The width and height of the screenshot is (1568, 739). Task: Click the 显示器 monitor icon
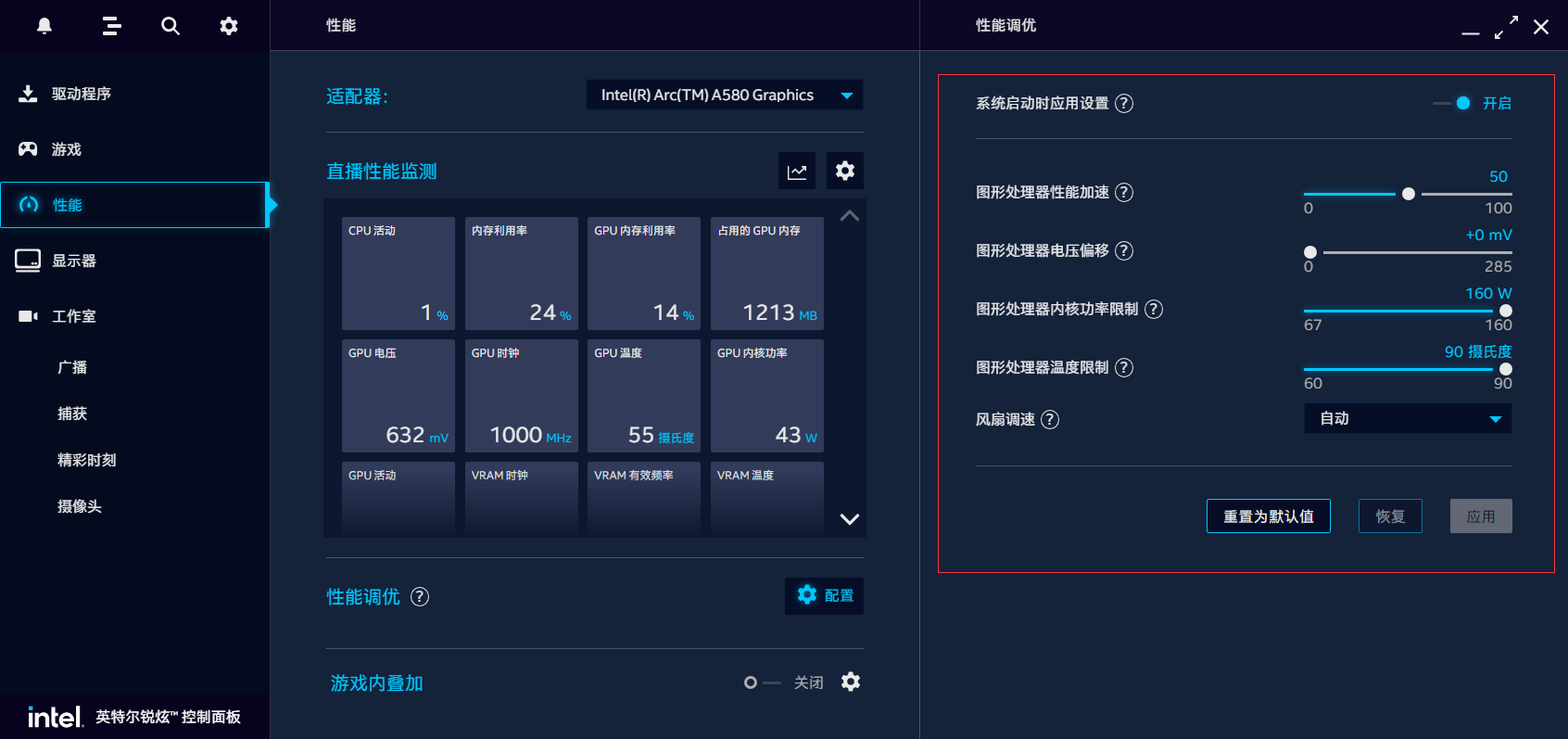(28, 261)
